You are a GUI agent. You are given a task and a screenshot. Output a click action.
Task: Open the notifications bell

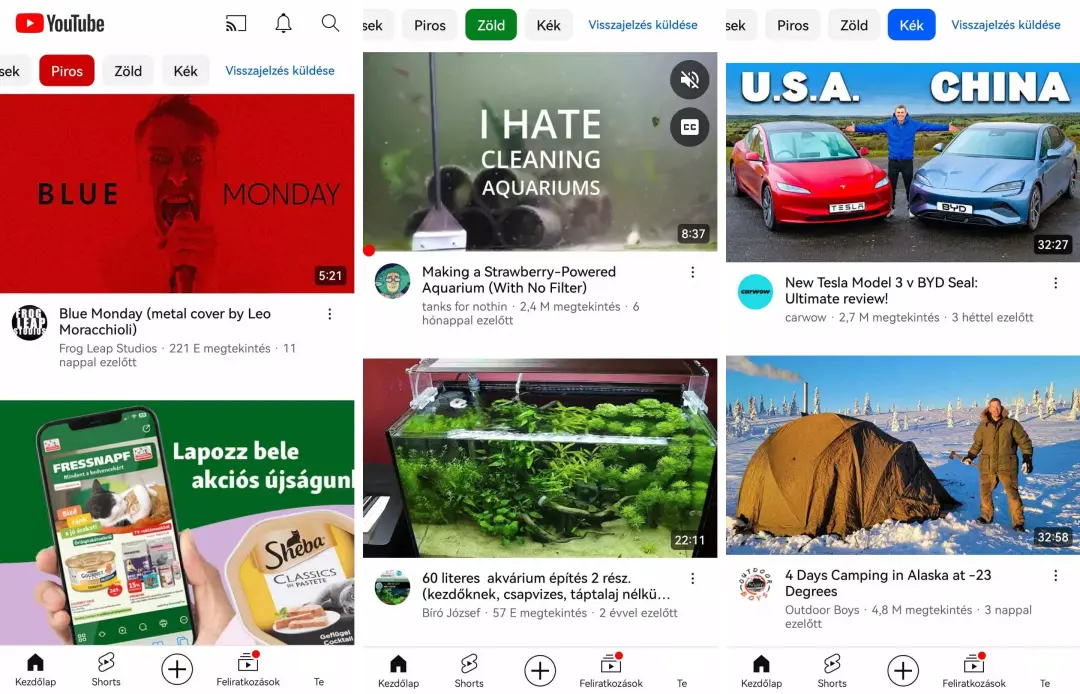point(283,23)
